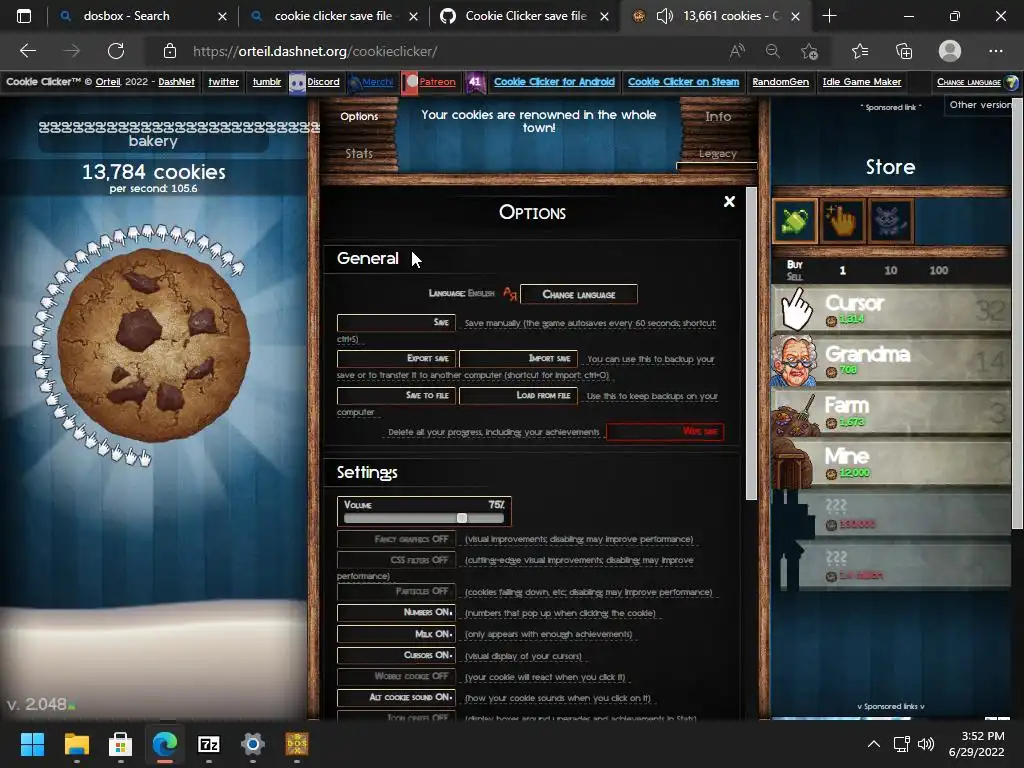Open the browser tab actions icon

(x=24, y=16)
